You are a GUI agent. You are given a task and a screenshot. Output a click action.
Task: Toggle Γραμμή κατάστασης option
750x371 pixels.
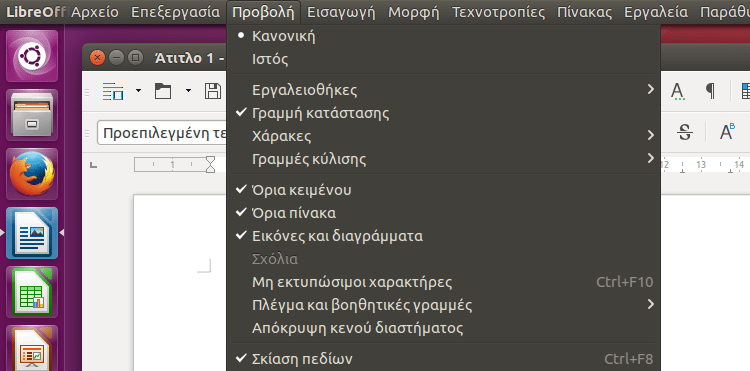(x=443, y=113)
